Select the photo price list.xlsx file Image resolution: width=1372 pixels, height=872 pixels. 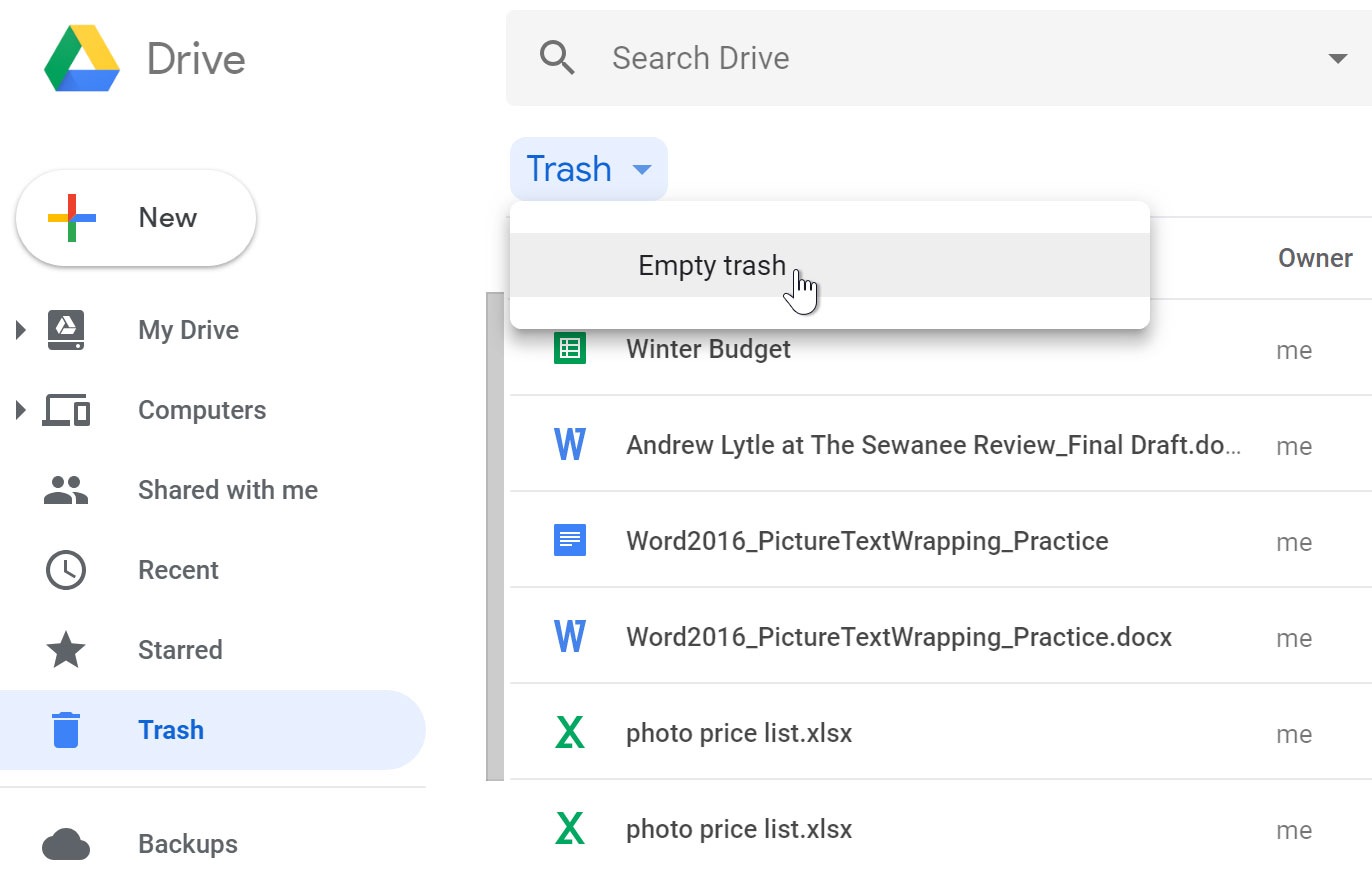coord(739,733)
